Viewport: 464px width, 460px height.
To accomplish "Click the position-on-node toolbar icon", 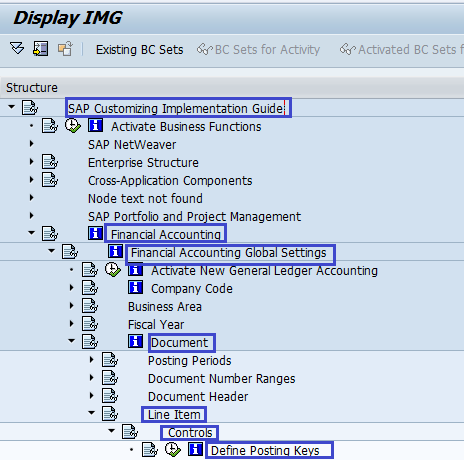I will tap(41, 49).
